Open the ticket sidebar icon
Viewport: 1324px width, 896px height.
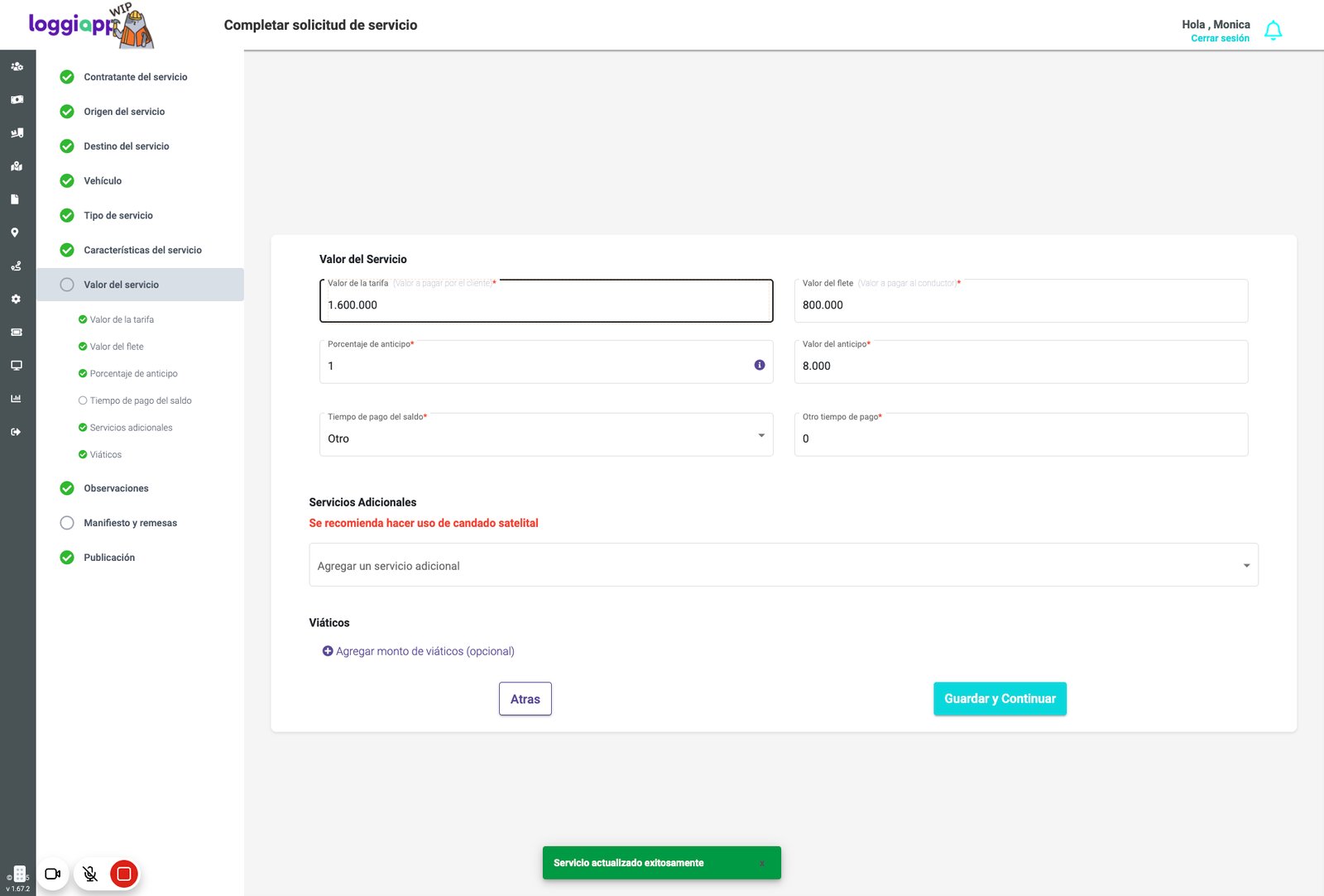16,332
